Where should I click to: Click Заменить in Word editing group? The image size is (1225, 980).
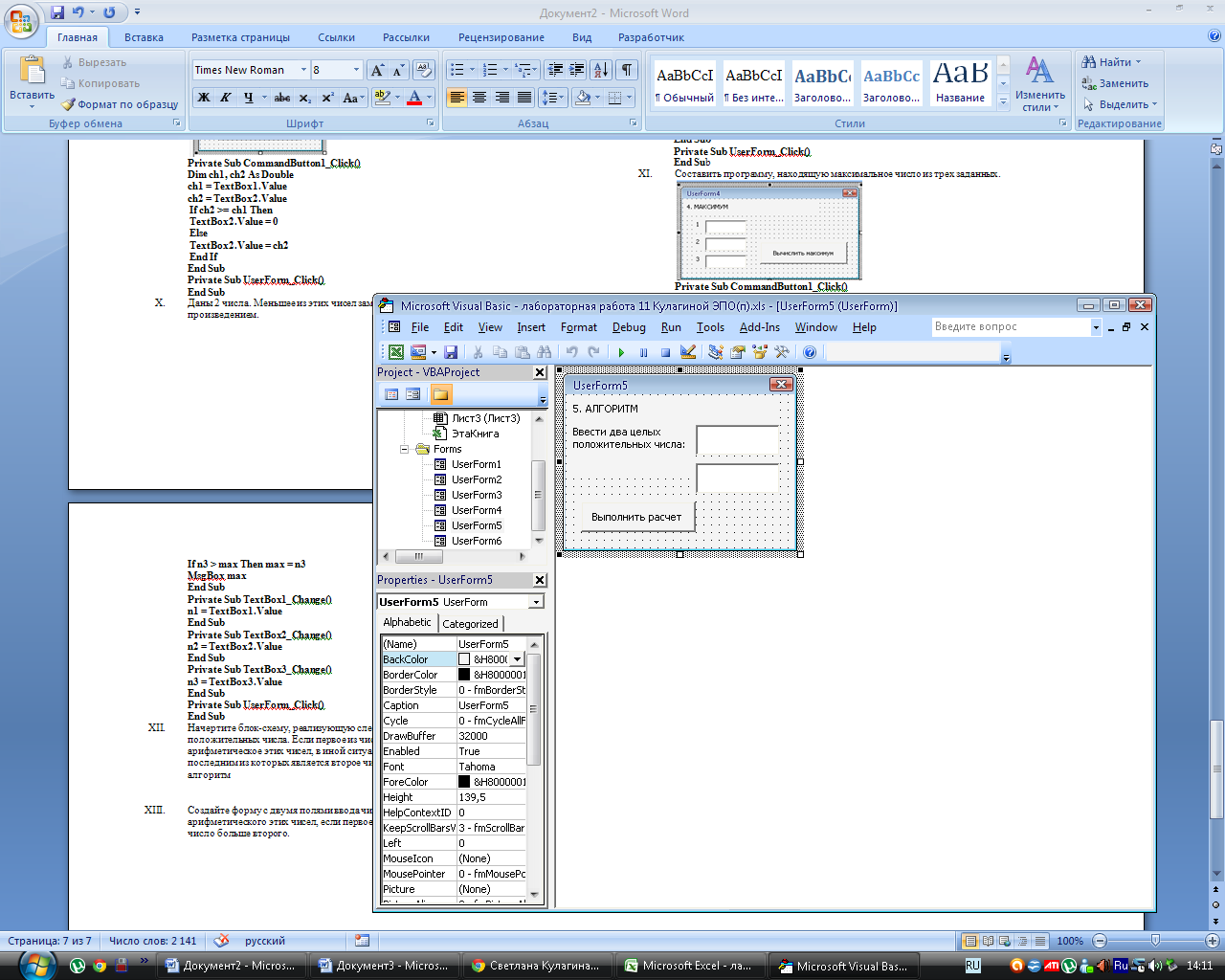pyautogui.click(x=1116, y=83)
